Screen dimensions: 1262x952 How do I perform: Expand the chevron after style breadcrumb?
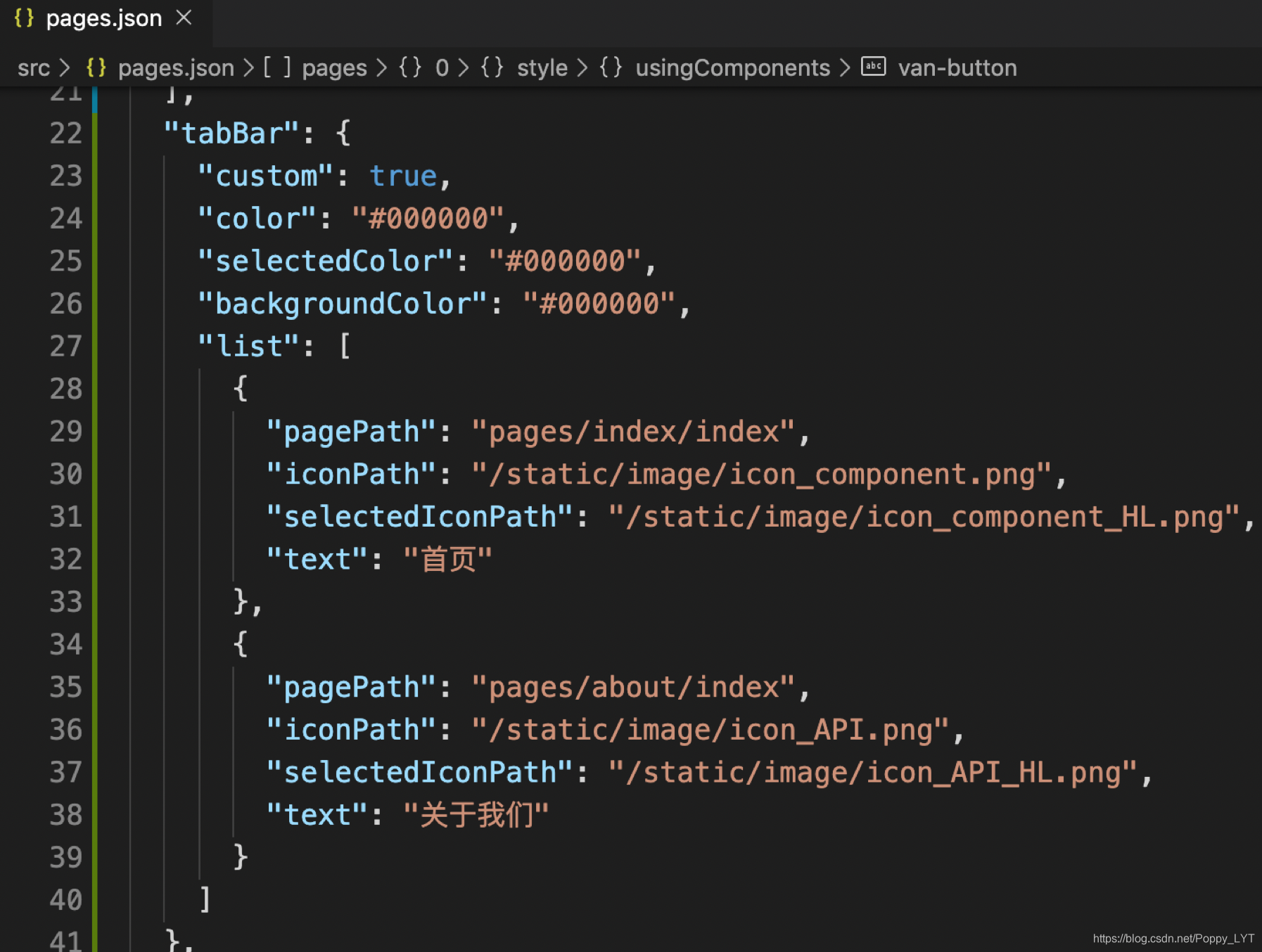(582, 68)
